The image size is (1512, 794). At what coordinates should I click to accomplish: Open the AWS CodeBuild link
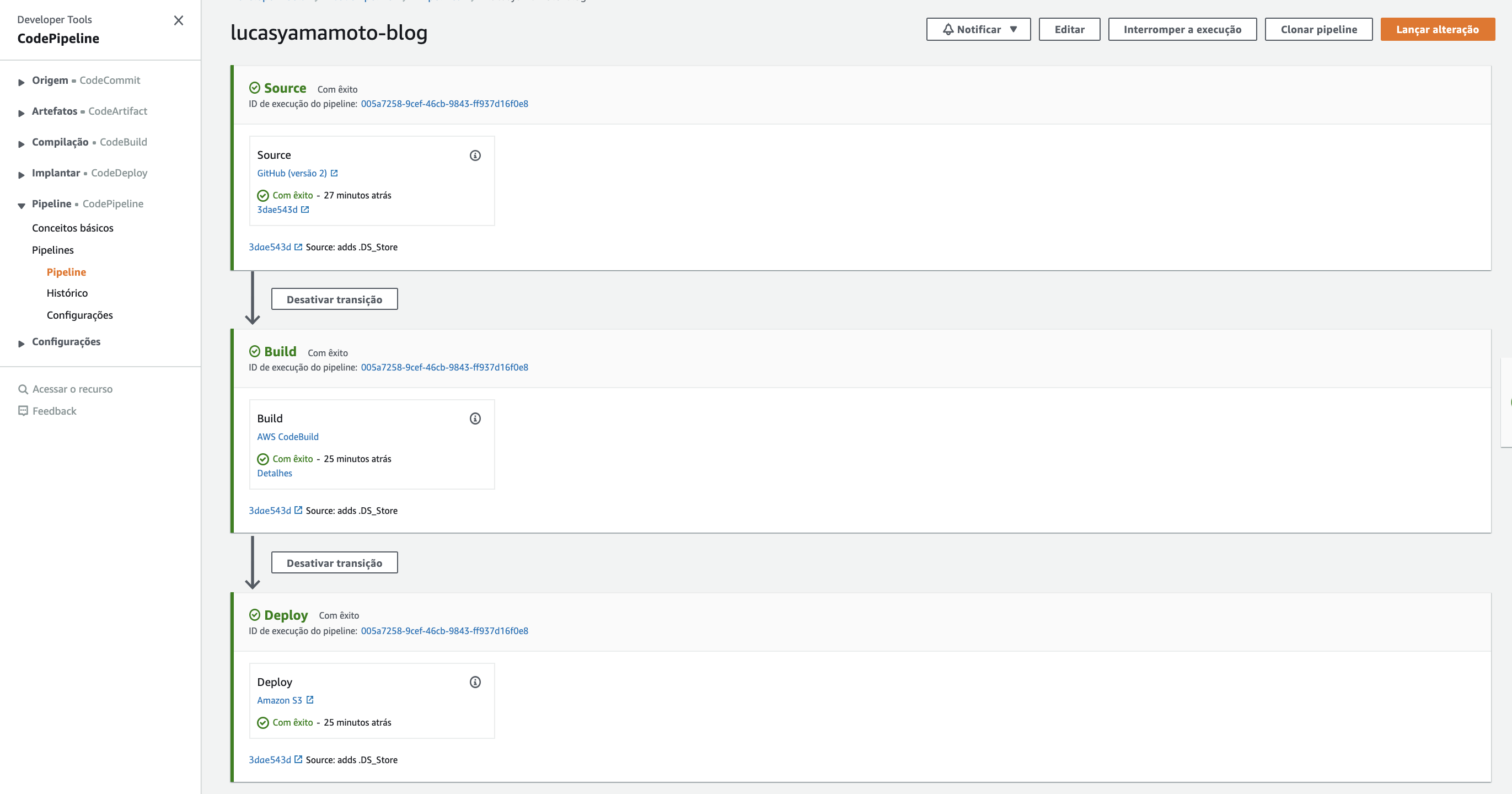288,437
